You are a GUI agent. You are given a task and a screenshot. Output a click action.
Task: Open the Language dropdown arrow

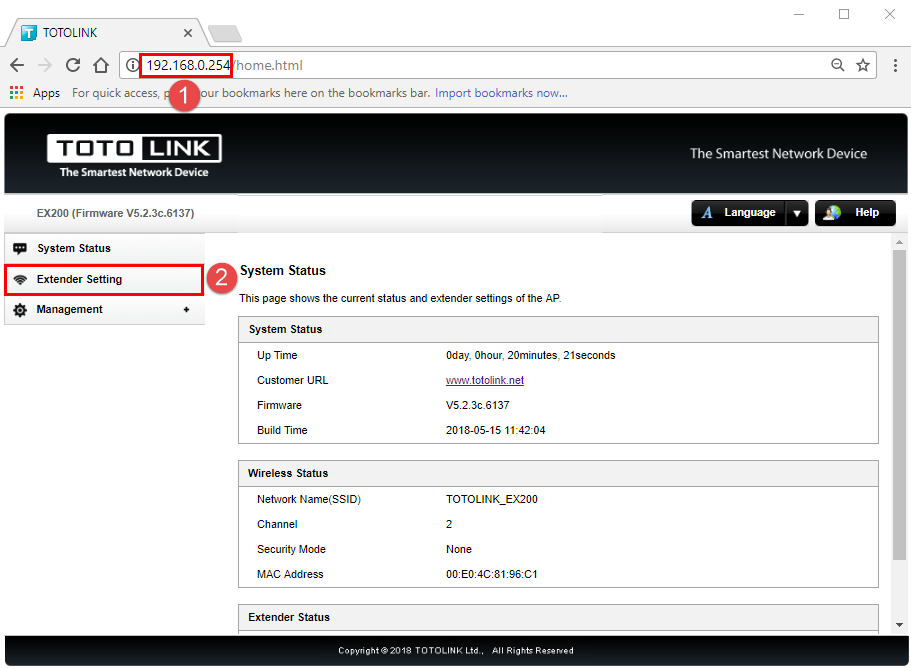tap(797, 213)
